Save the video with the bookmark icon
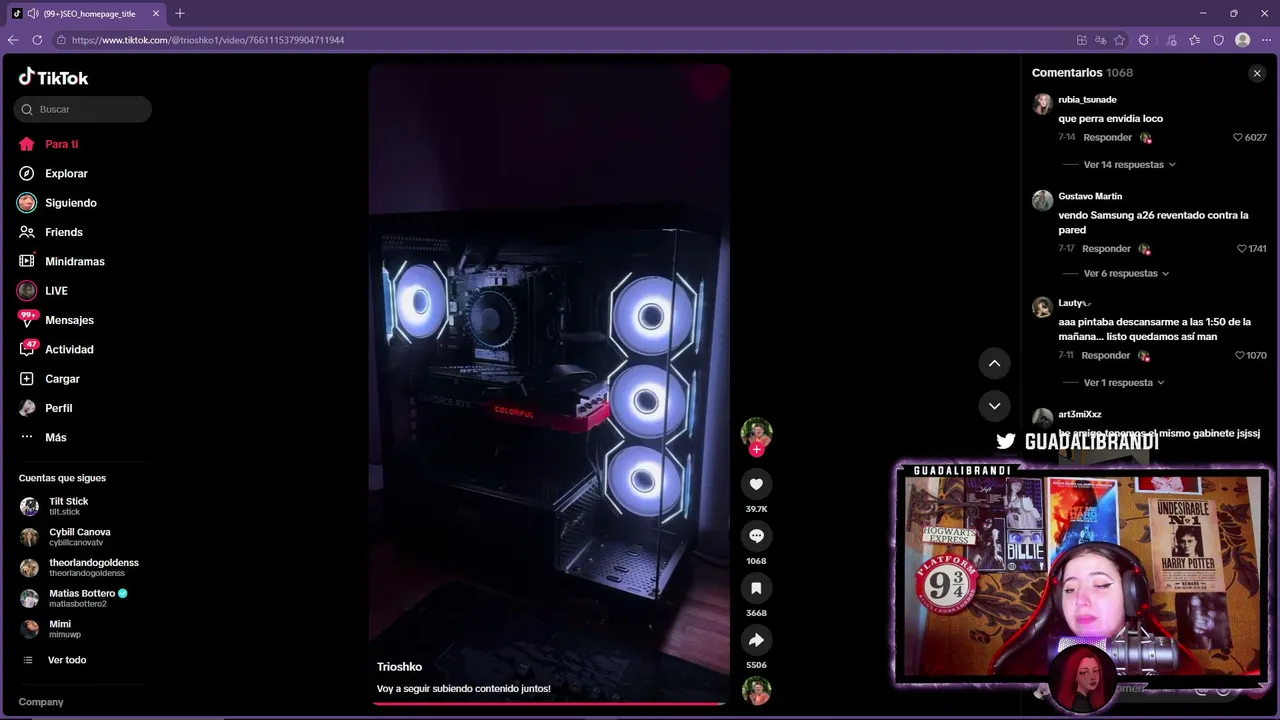Screen dimensions: 1280x720 [x=756, y=588]
